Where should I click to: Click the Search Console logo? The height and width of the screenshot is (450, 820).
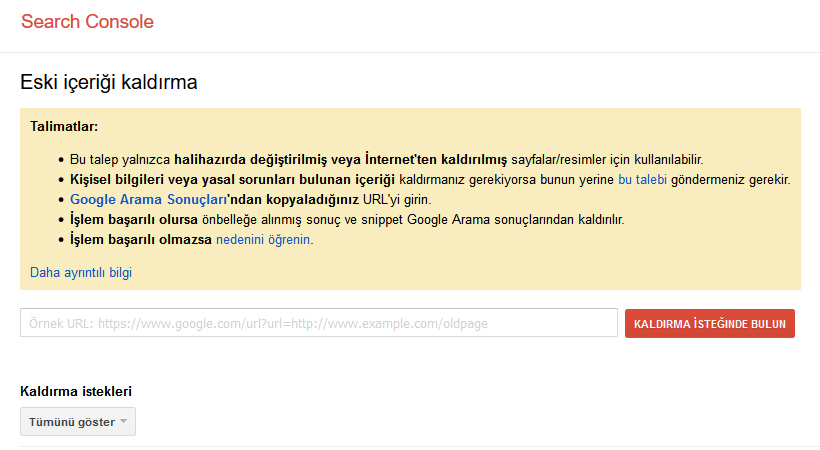87,21
